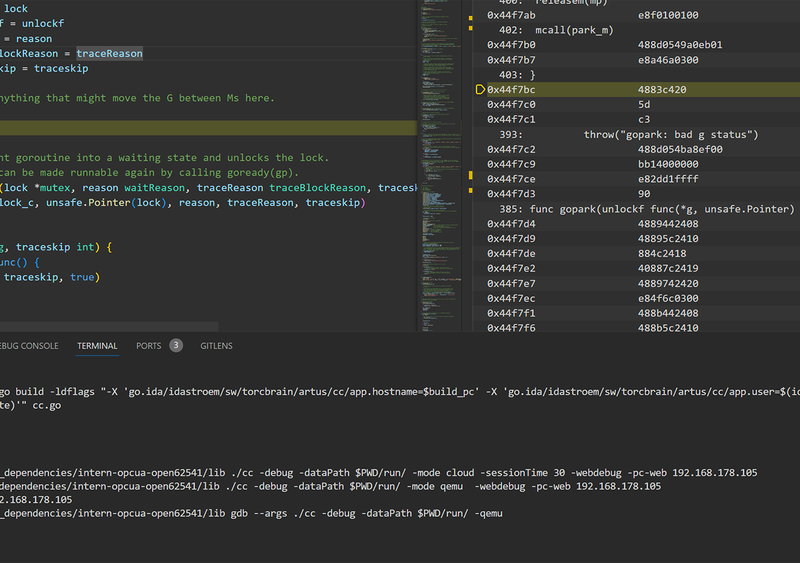Screen dimensions: 800x563
Task: Select disassembly row 0x44f7ab
Action: tap(636, 15)
